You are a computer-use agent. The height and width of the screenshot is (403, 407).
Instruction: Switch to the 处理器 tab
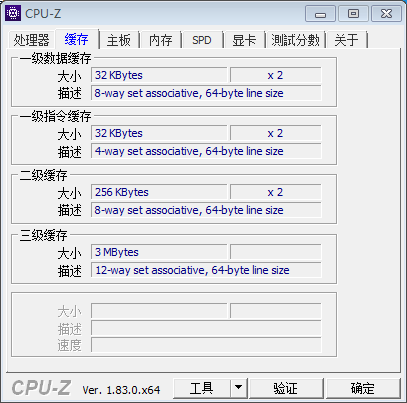(x=31, y=40)
